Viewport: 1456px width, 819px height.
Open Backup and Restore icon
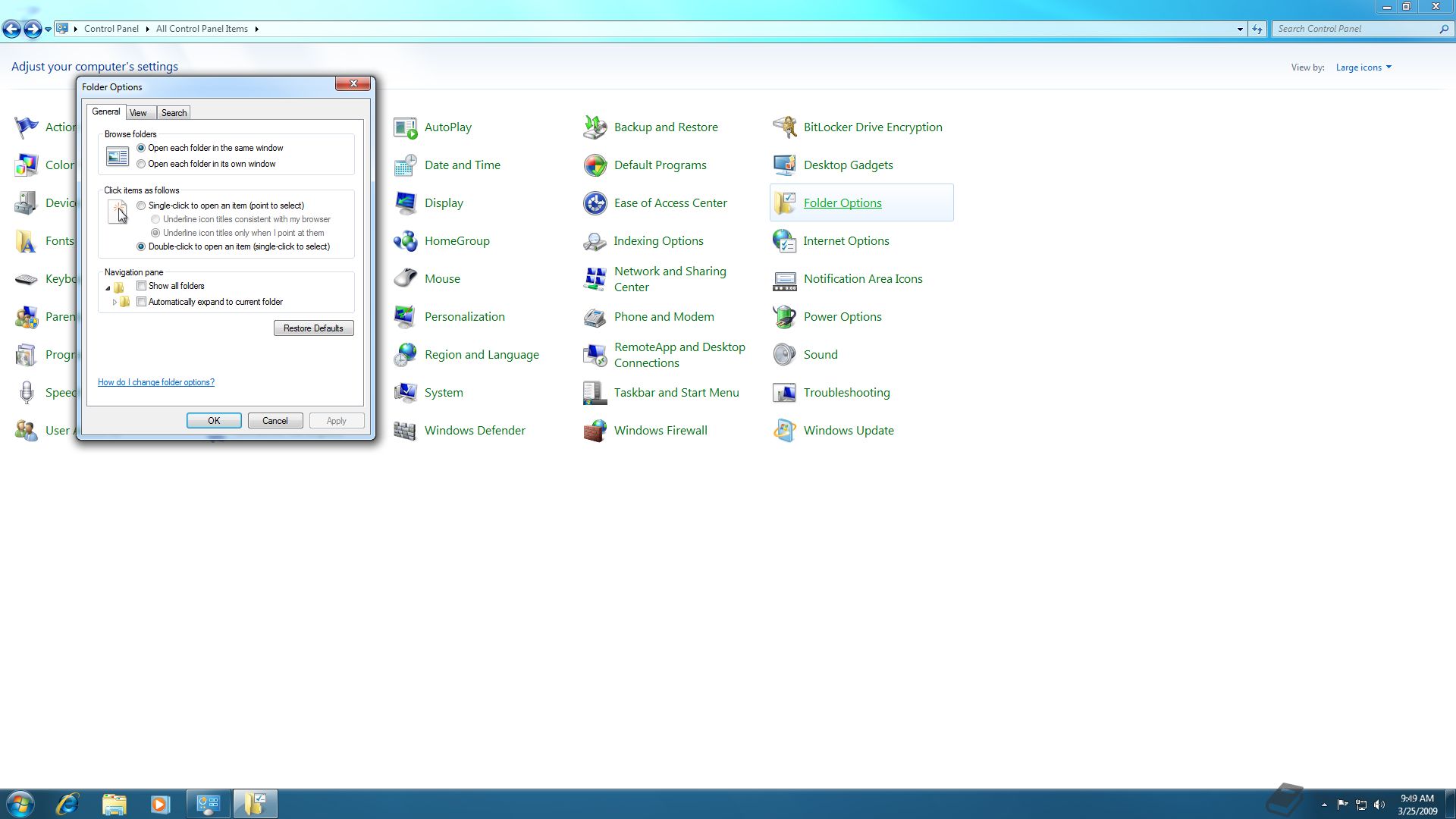click(x=595, y=127)
